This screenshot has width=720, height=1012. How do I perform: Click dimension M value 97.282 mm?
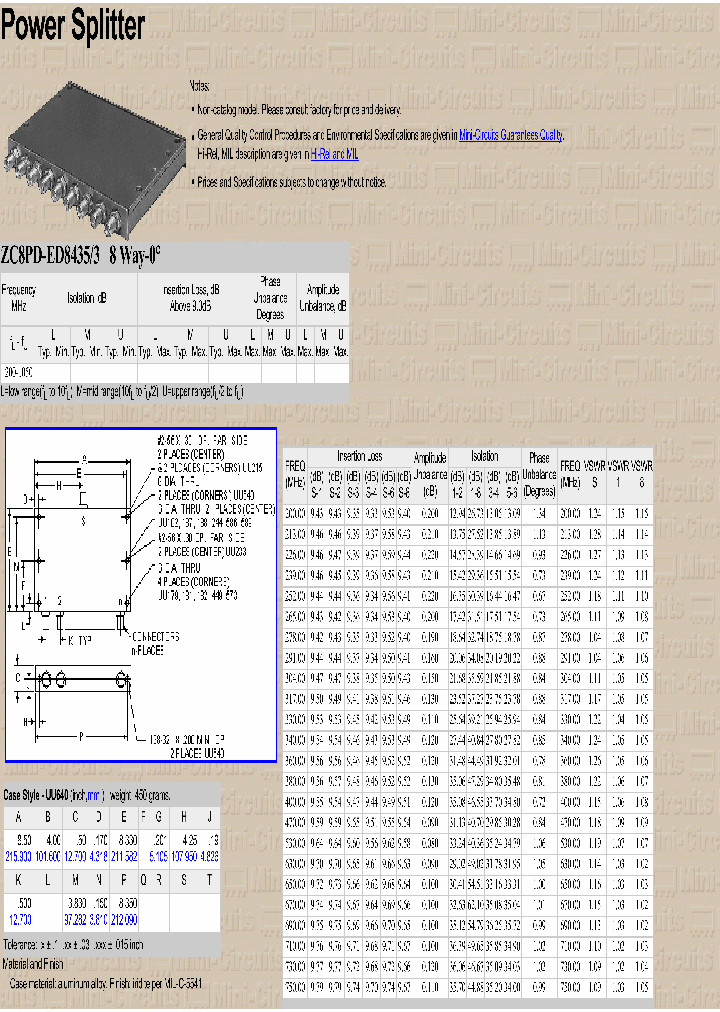pos(77,920)
